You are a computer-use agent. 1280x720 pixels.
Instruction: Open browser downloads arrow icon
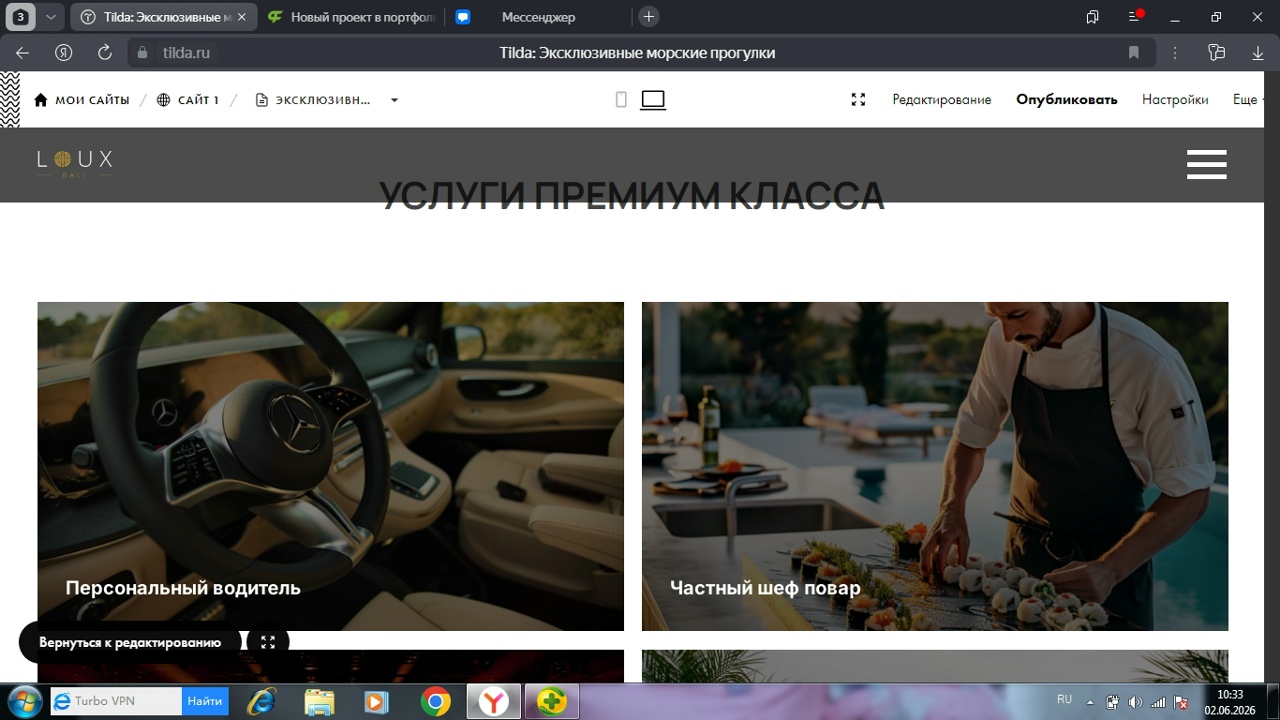pyautogui.click(x=1258, y=53)
